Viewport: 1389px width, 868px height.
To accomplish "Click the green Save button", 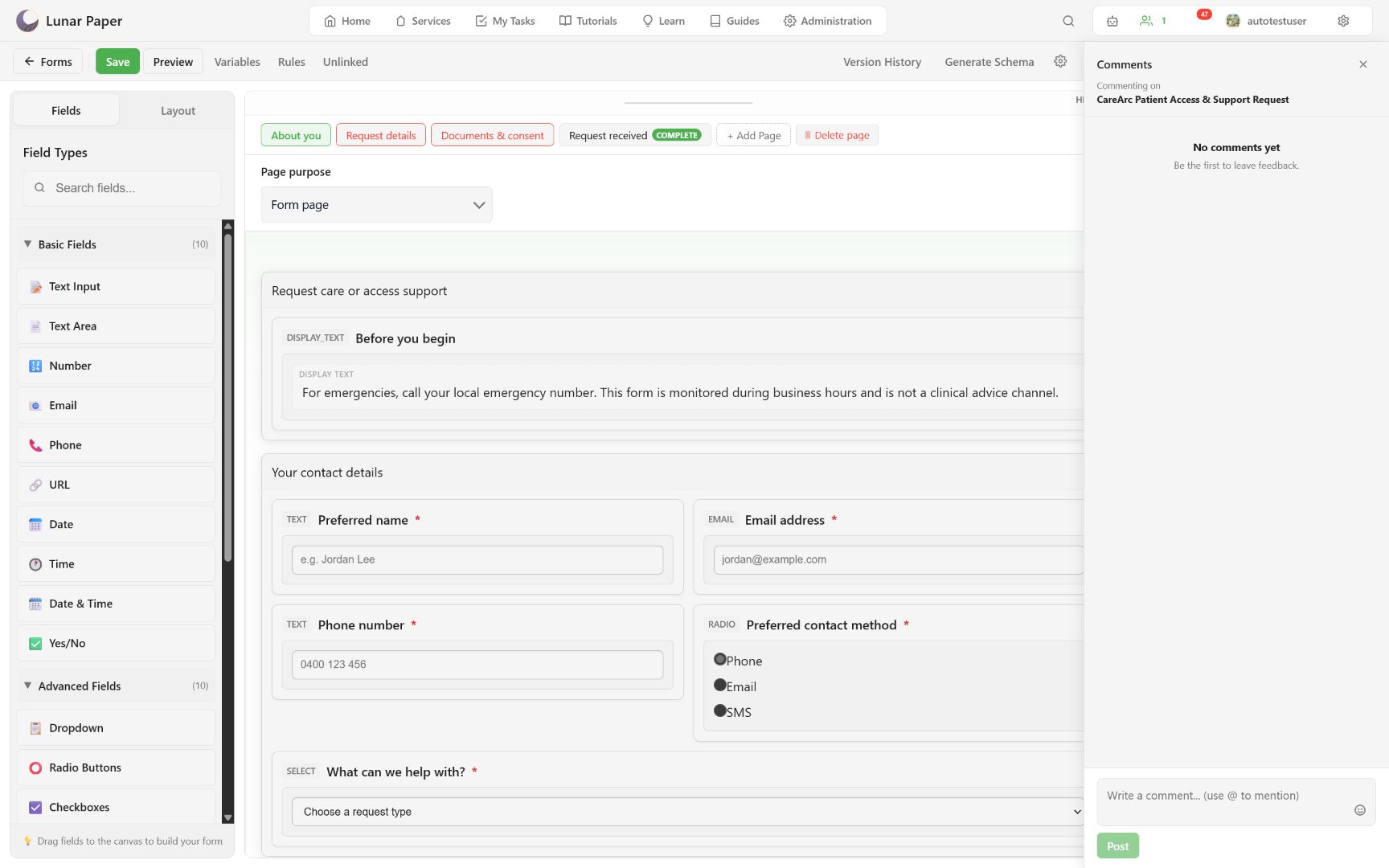I will pos(117,61).
